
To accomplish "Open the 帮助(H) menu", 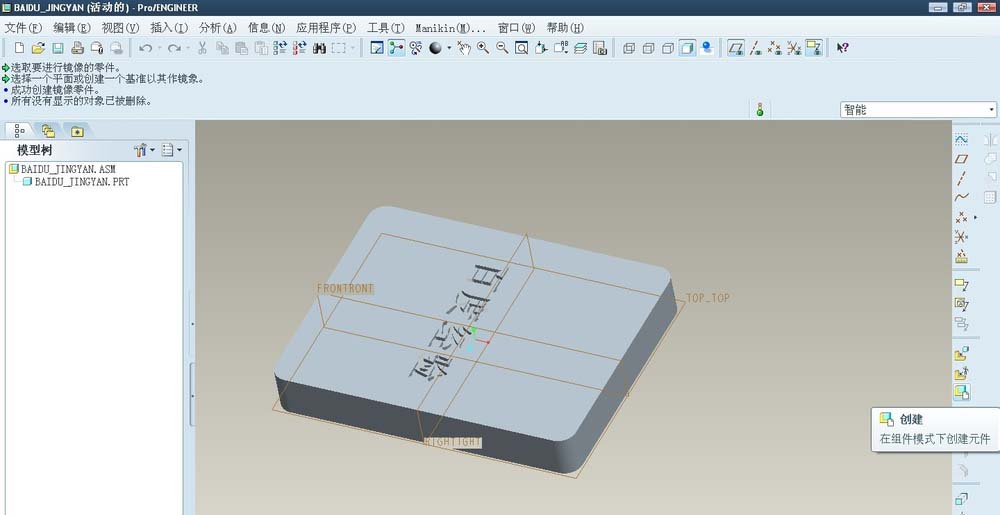I will pyautogui.click(x=565, y=28).
